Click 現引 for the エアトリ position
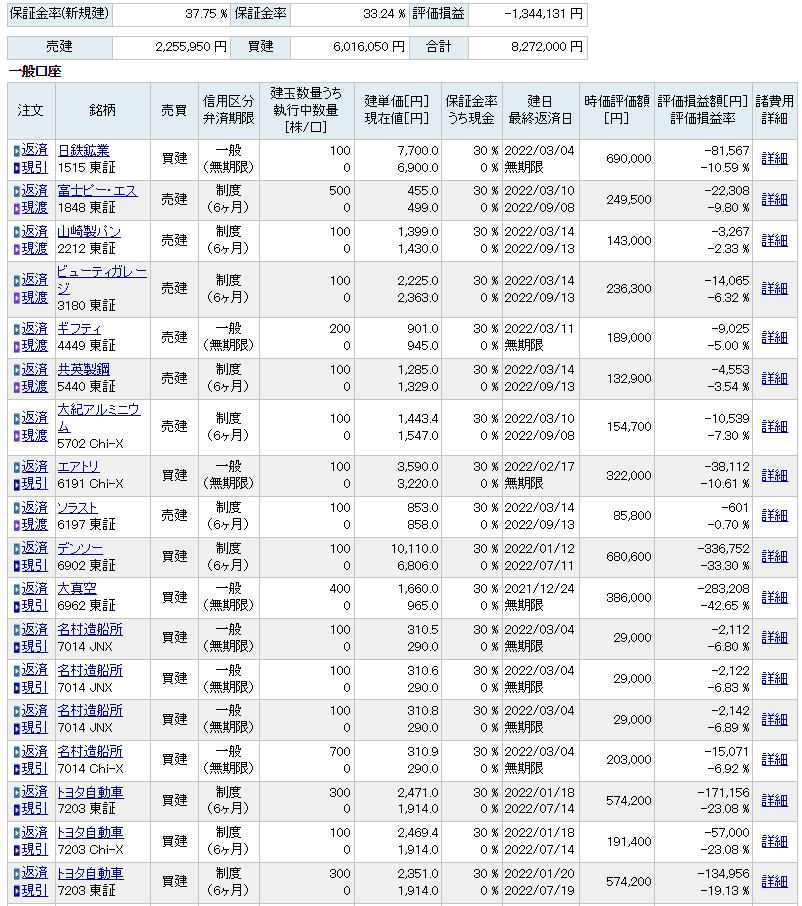 [35, 484]
